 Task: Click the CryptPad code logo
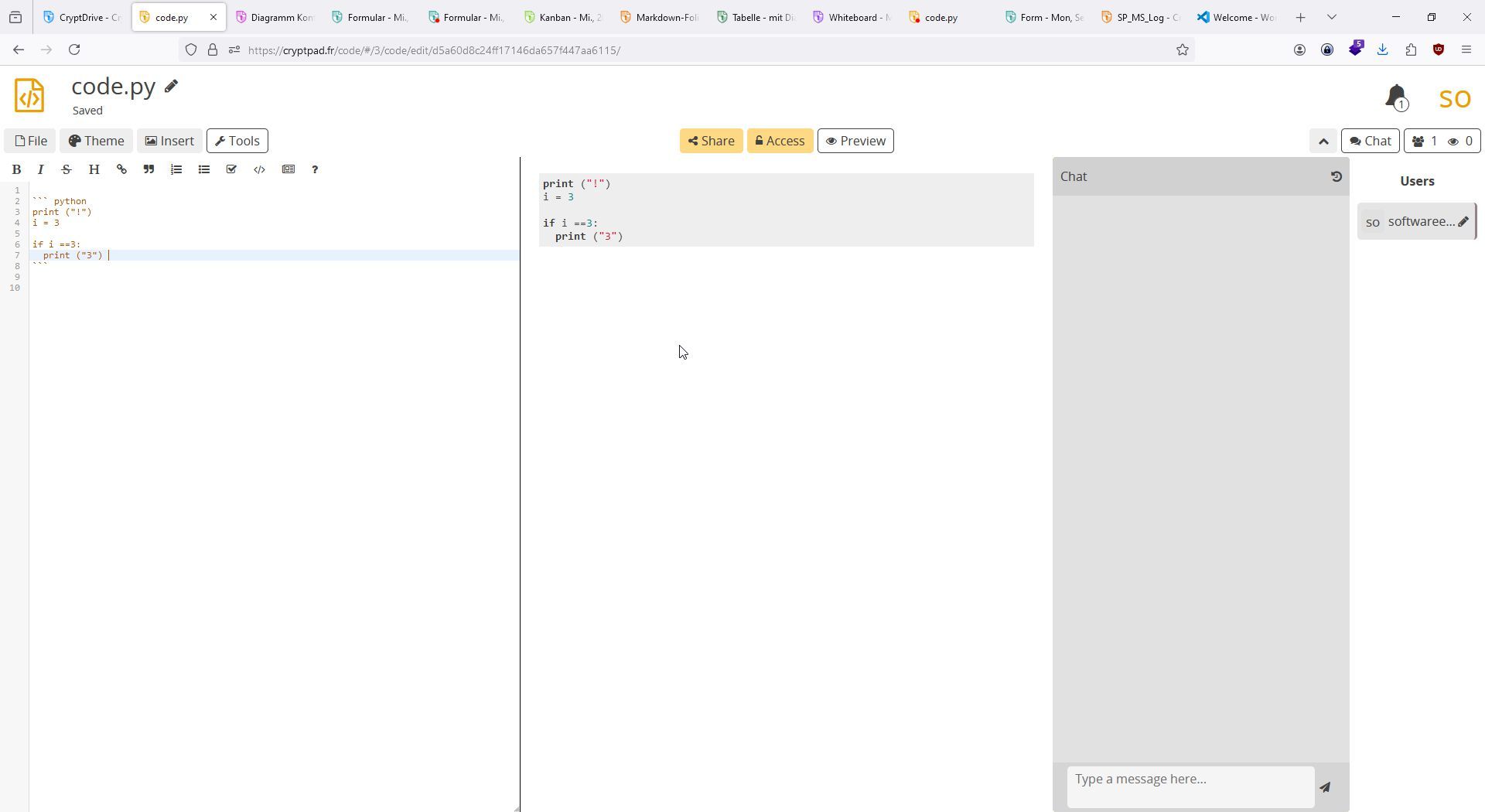pyautogui.click(x=29, y=95)
